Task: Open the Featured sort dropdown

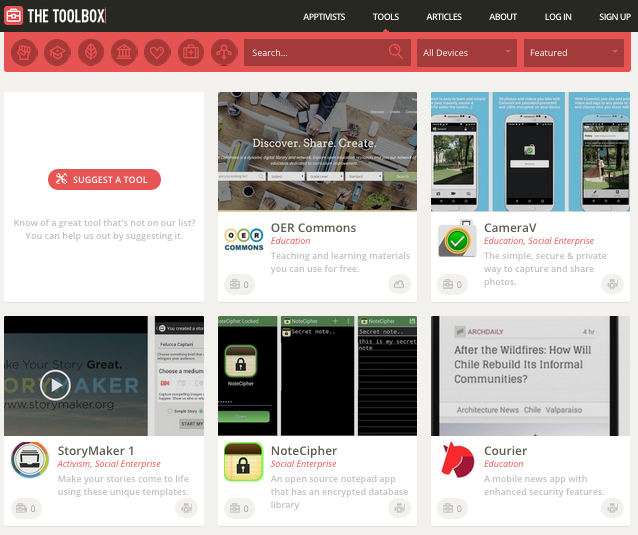Action: (574, 52)
